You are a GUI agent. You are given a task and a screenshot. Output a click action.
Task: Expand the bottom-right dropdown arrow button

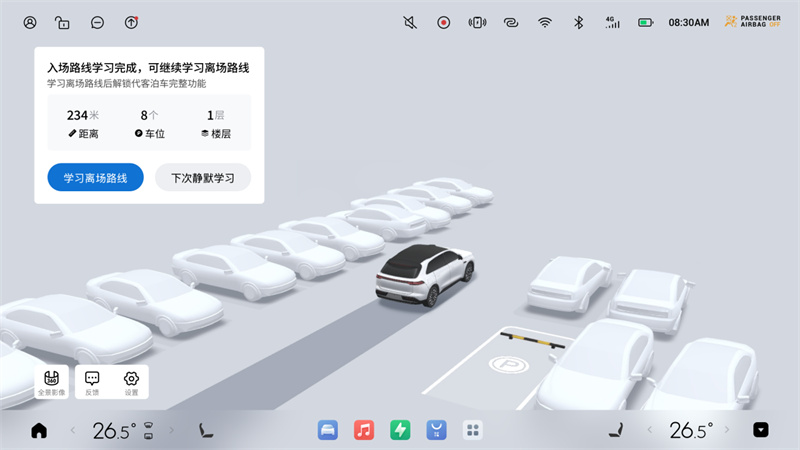(761, 430)
